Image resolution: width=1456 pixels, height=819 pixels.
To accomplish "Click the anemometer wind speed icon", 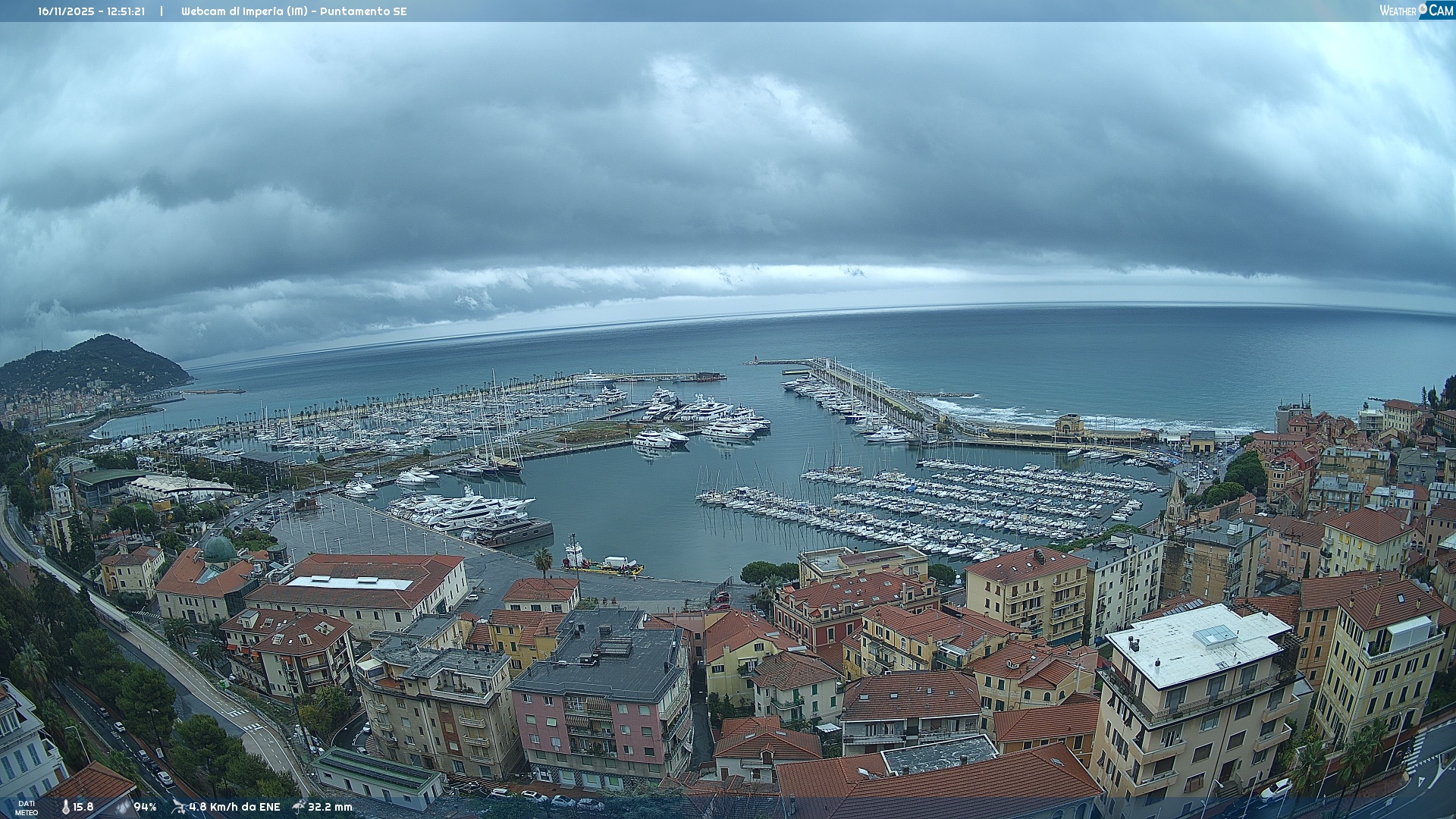I will click(178, 807).
